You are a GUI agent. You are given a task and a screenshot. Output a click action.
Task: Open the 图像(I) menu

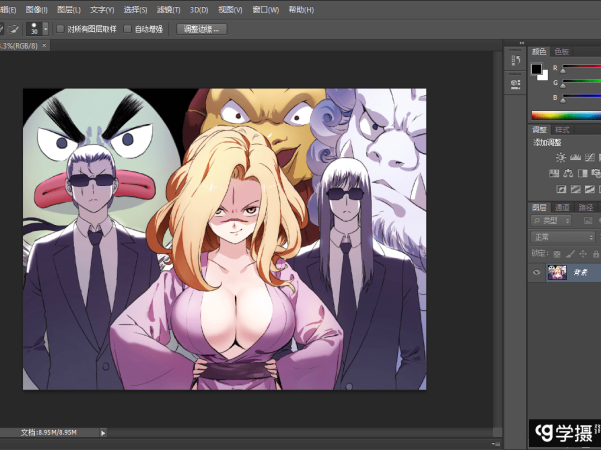point(36,10)
